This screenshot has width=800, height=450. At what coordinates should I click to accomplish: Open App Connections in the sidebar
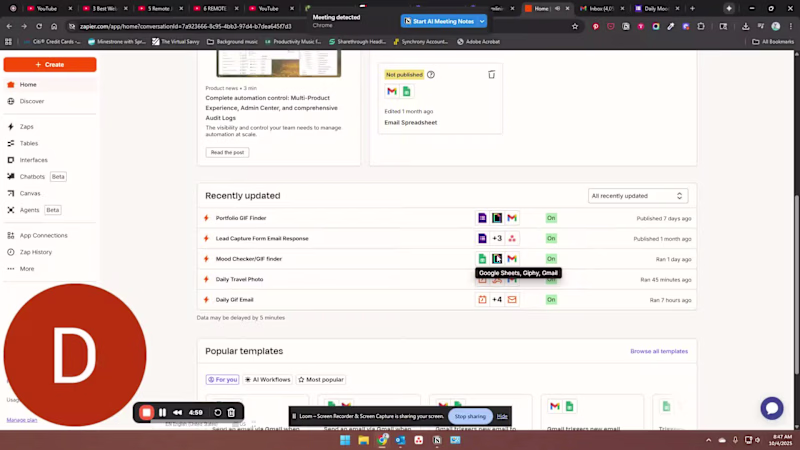point(49,236)
